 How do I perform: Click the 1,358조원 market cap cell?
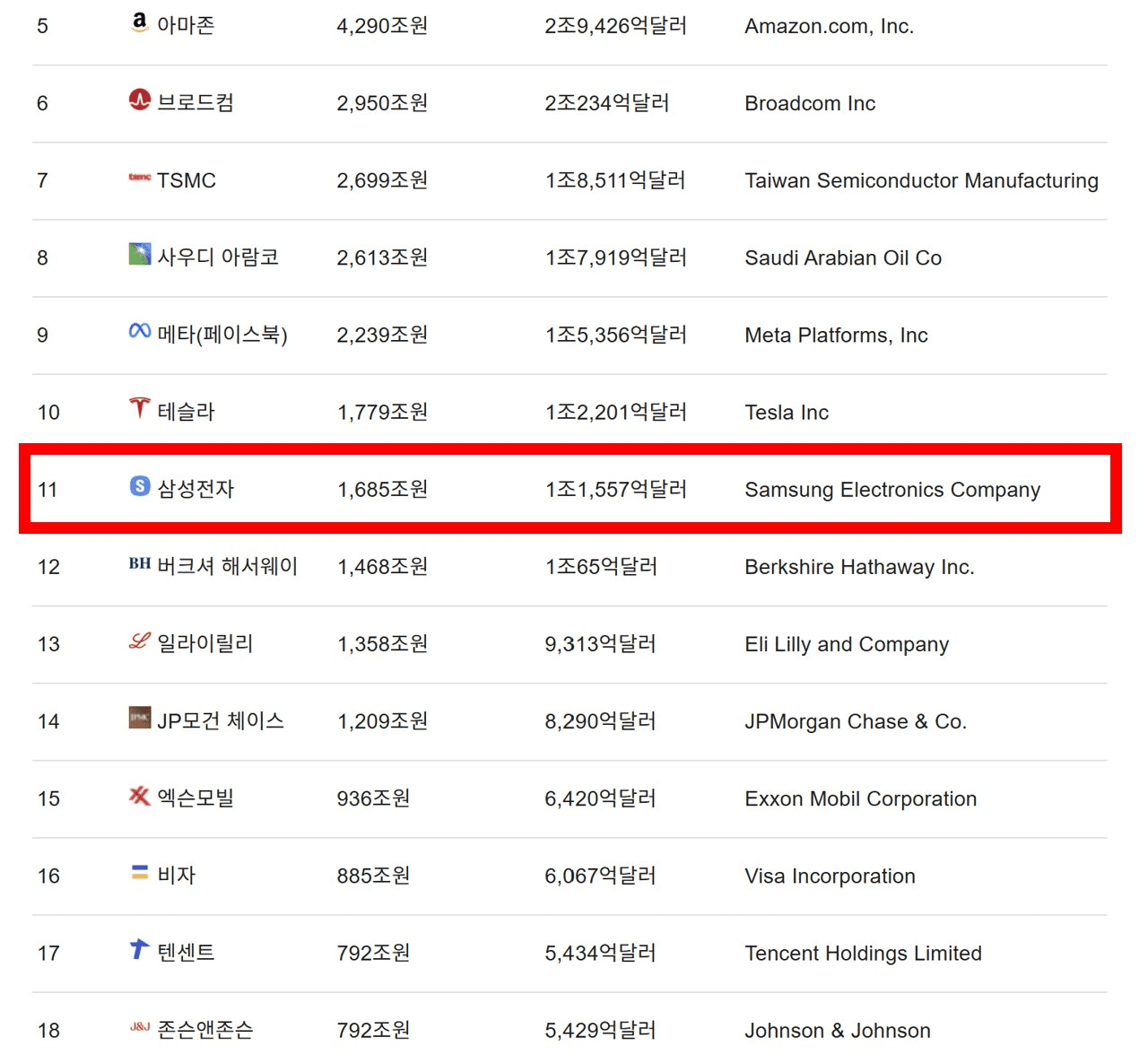pos(382,643)
